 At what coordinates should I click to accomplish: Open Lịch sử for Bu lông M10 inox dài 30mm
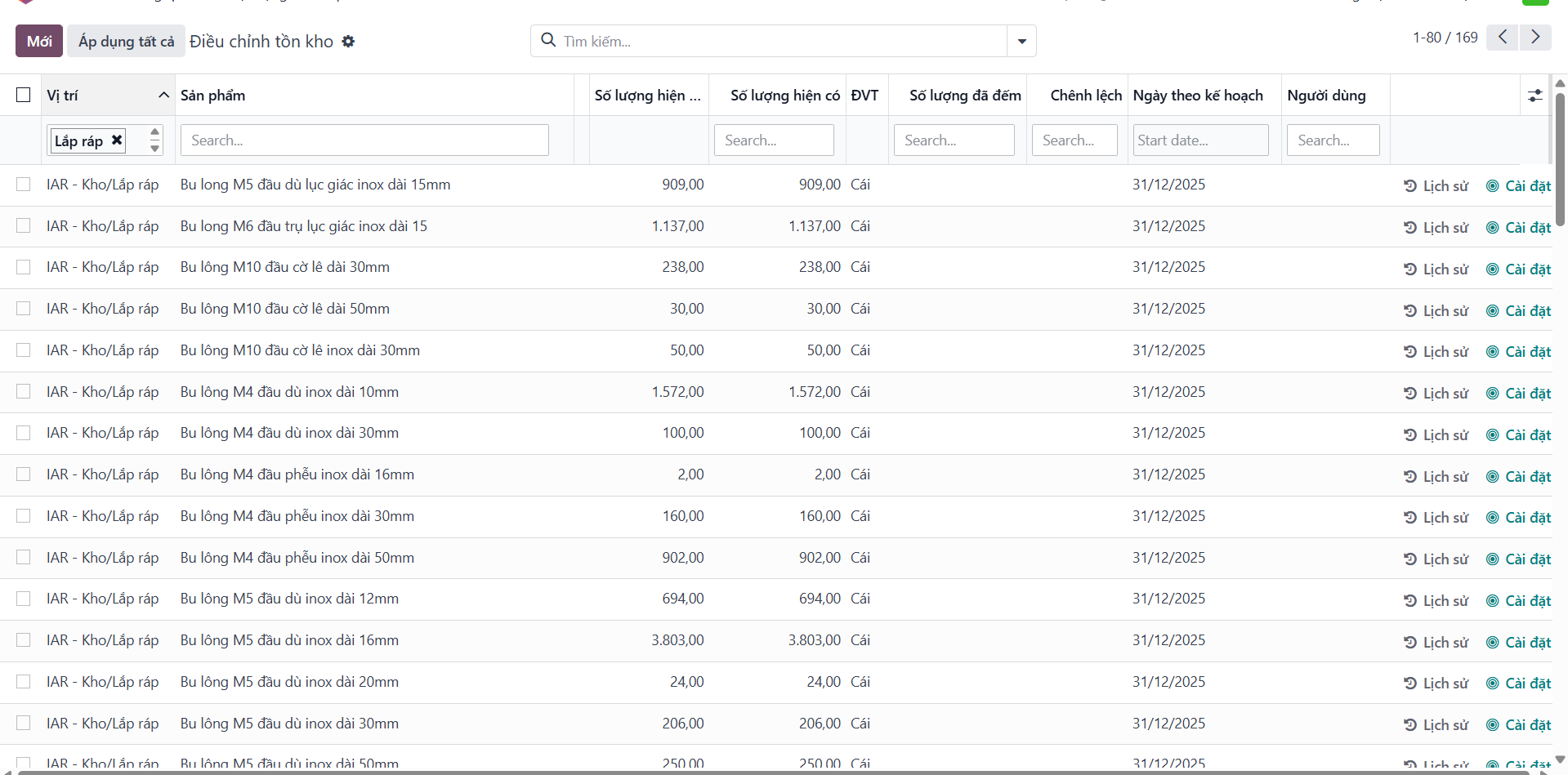[1436, 352]
